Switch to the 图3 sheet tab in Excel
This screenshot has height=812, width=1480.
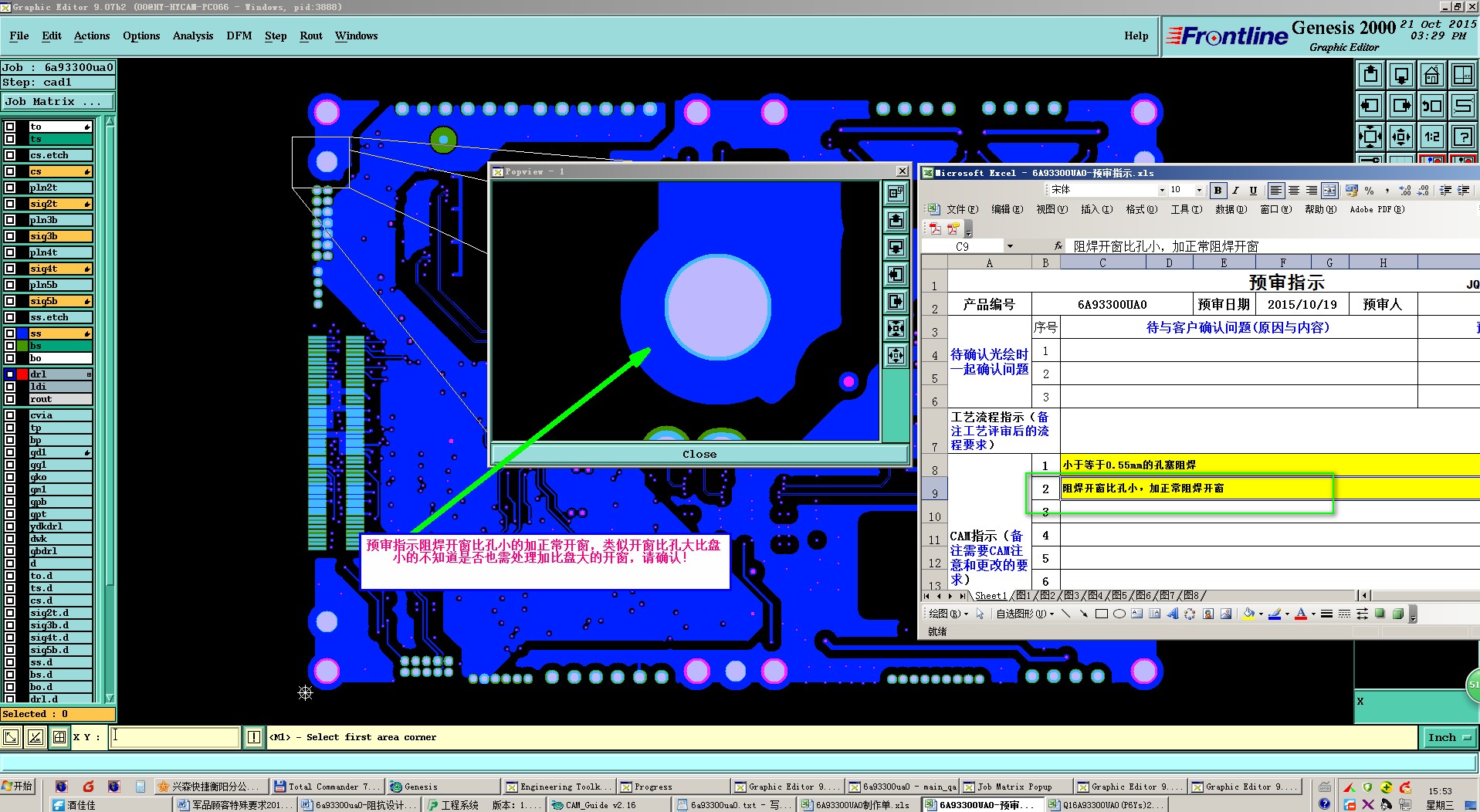1071,596
